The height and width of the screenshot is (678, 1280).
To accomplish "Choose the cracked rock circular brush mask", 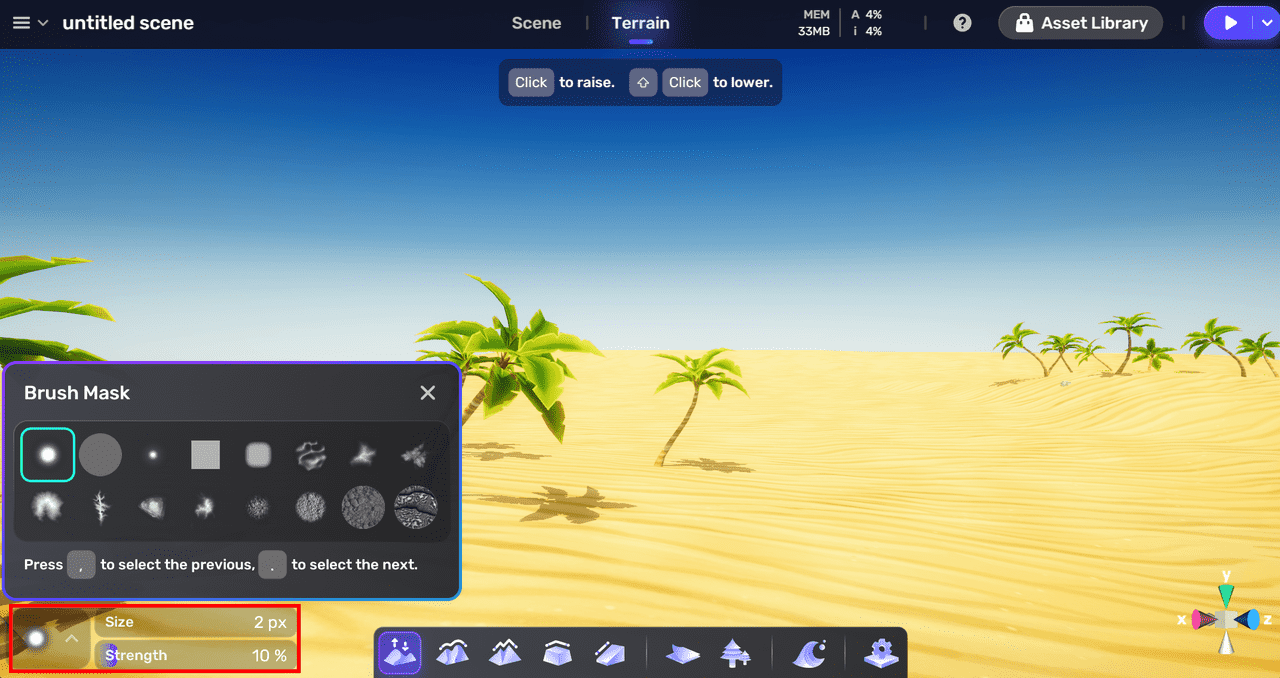I will pos(415,508).
